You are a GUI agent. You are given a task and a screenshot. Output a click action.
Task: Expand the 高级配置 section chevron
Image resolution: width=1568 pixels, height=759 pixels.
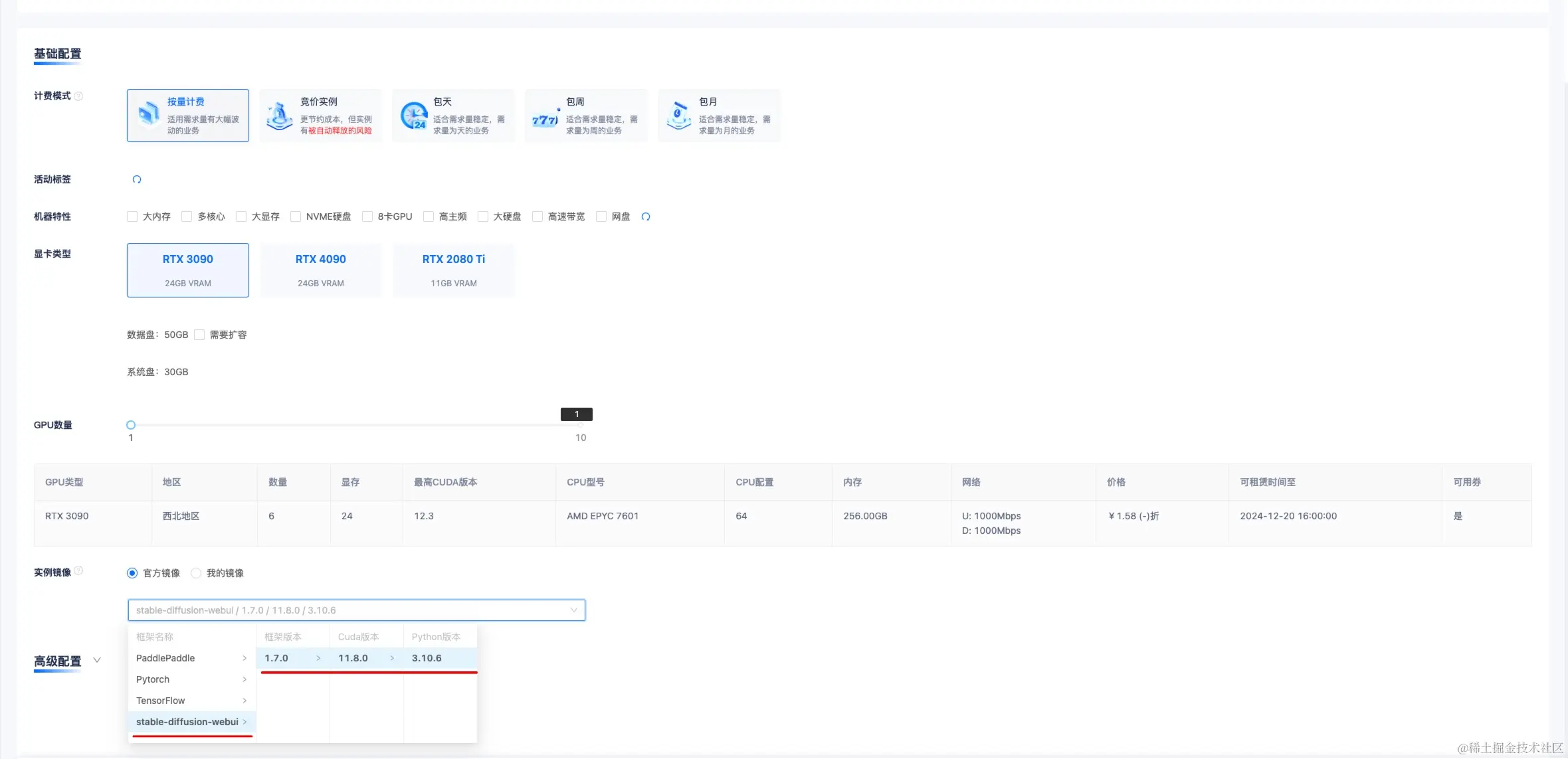pos(97,661)
